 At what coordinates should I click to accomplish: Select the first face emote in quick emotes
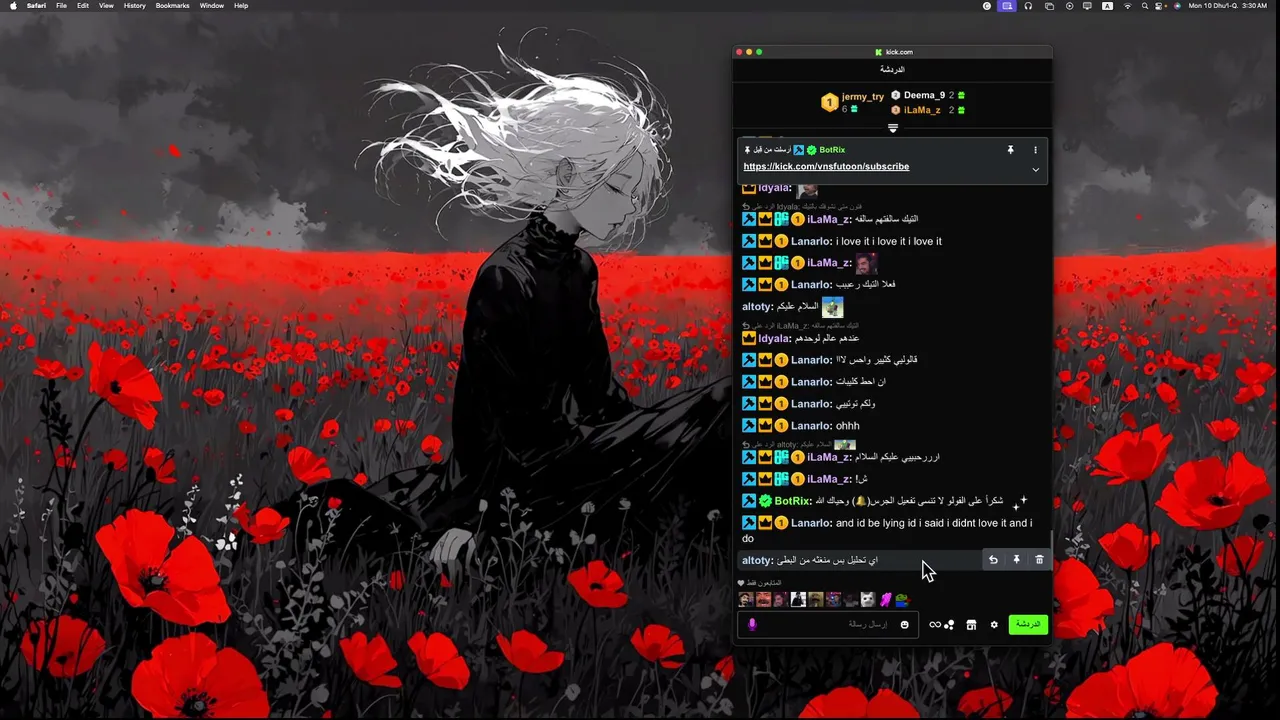tap(745, 600)
